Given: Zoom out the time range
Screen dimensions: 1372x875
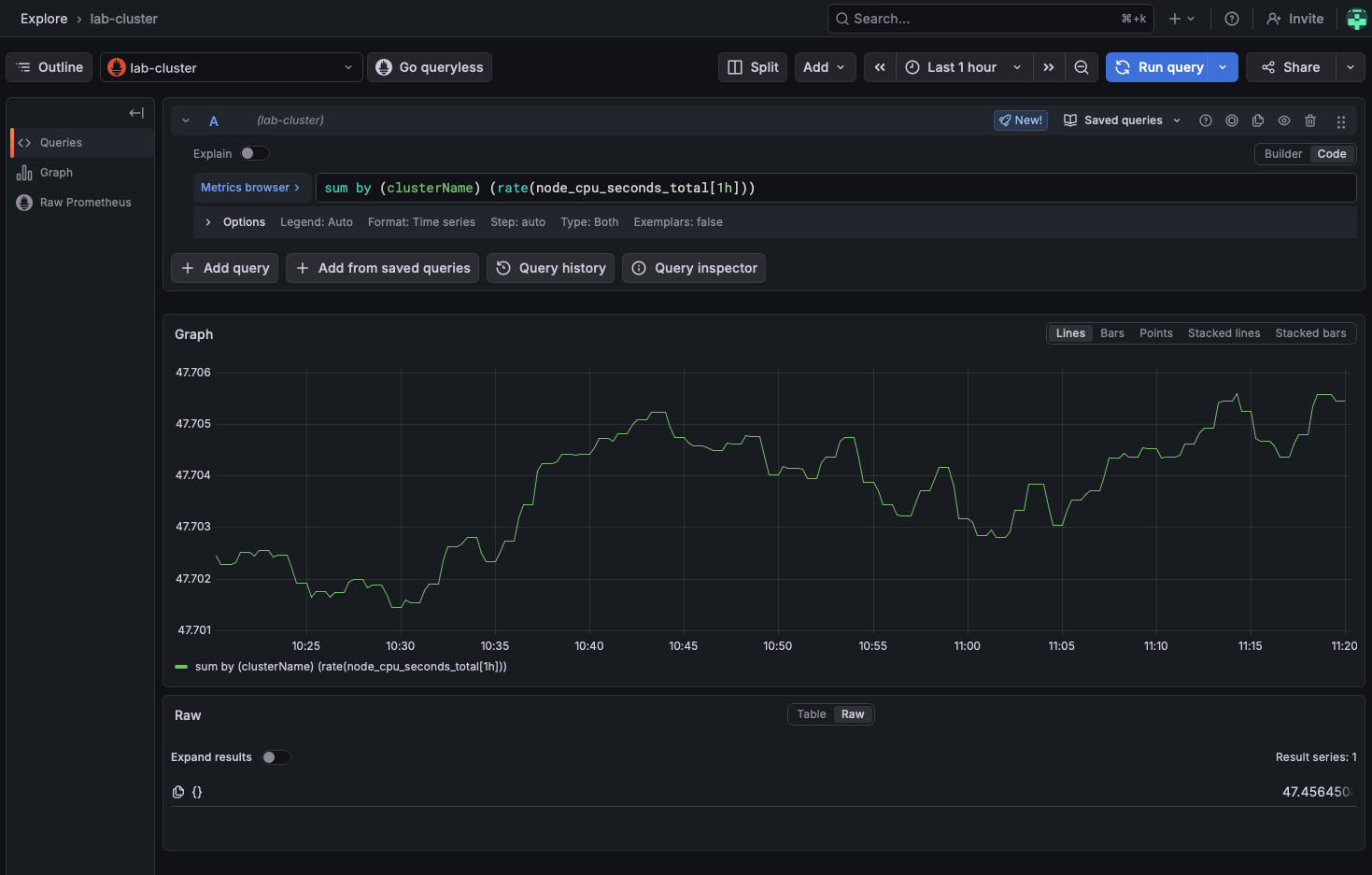Looking at the screenshot, I should [1082, 67].
